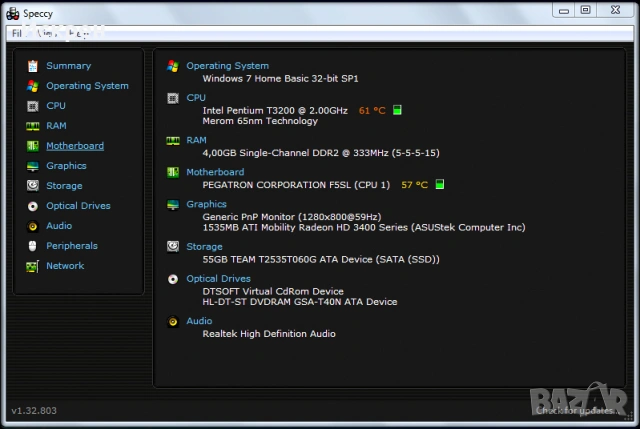Show Audio details from the sidebar
640x429 pixels.
(59, 226)
